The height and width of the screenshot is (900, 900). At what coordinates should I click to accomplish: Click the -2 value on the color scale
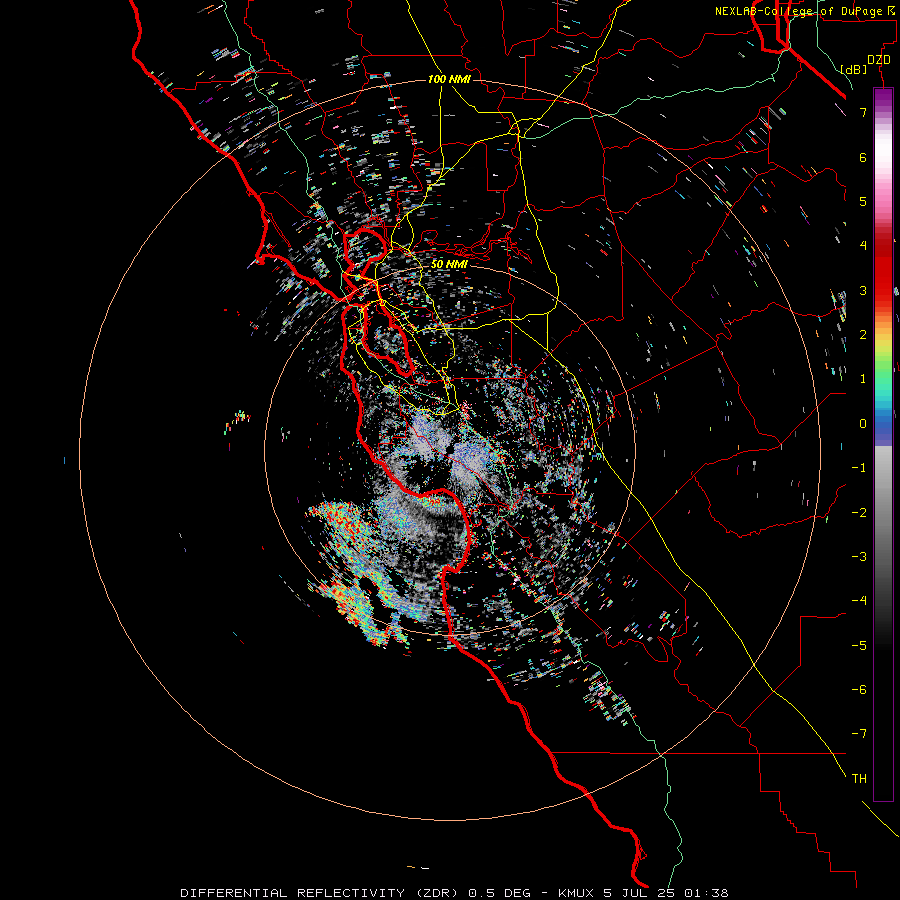tap(859, 513)
